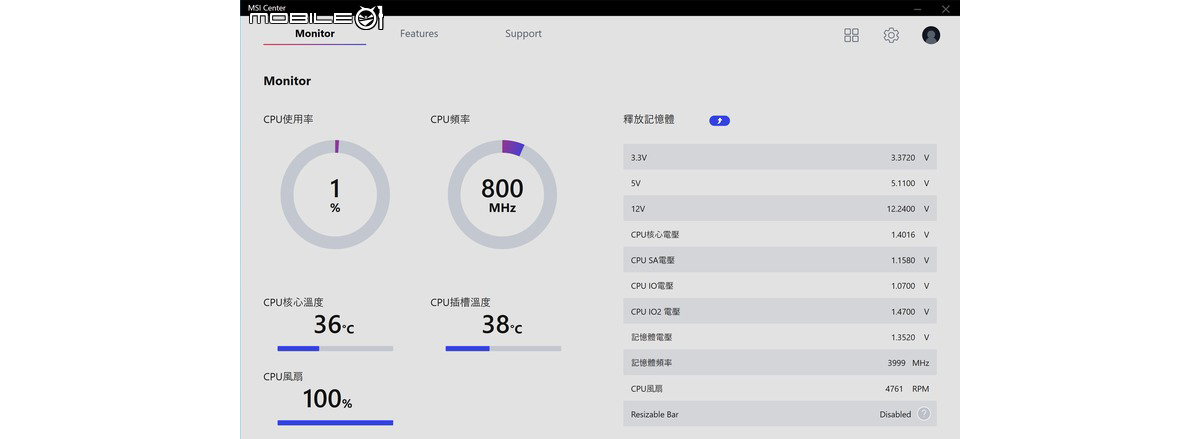Open settings gear icon
Viewport: 1200px width, 439px height.
pos(891,35)
